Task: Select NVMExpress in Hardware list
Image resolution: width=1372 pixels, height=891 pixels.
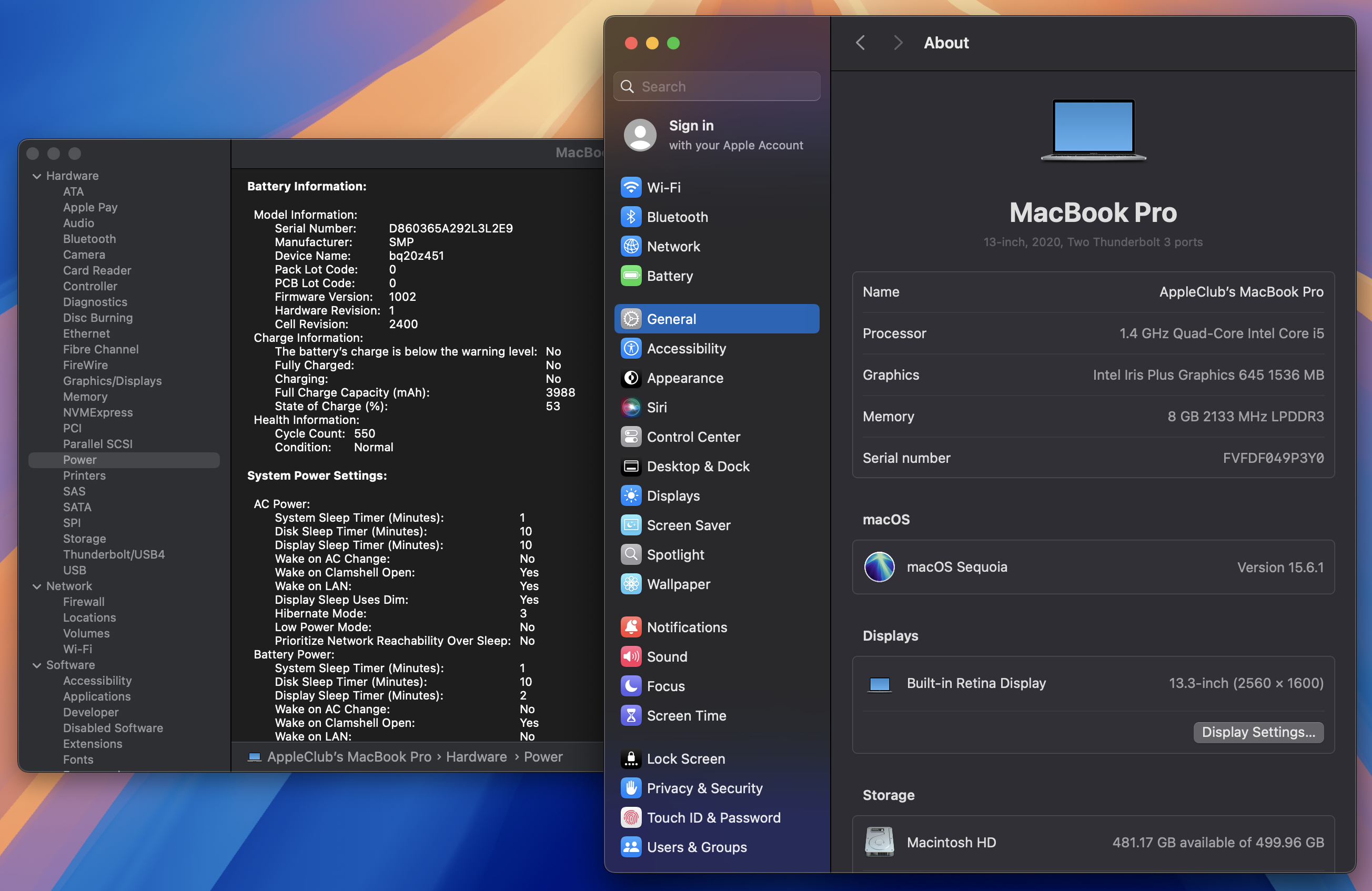Action: 98,413
